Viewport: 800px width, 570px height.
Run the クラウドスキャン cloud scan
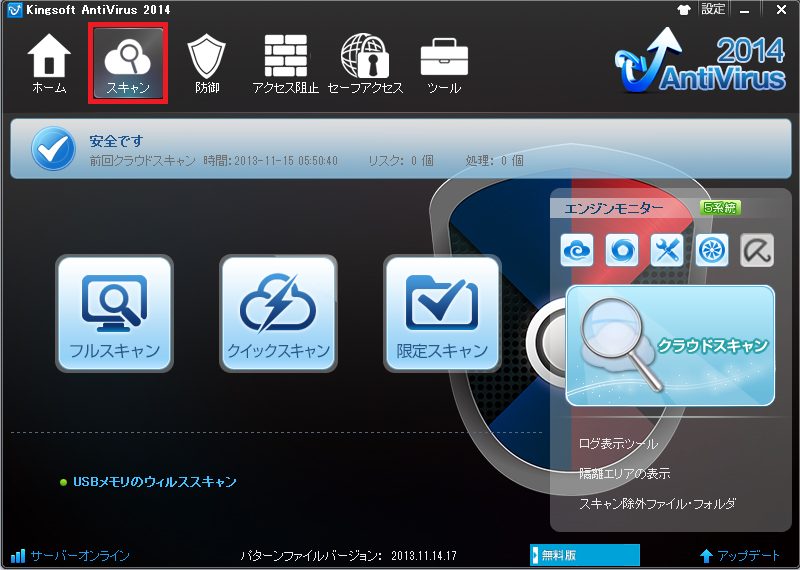click(670, 346)
